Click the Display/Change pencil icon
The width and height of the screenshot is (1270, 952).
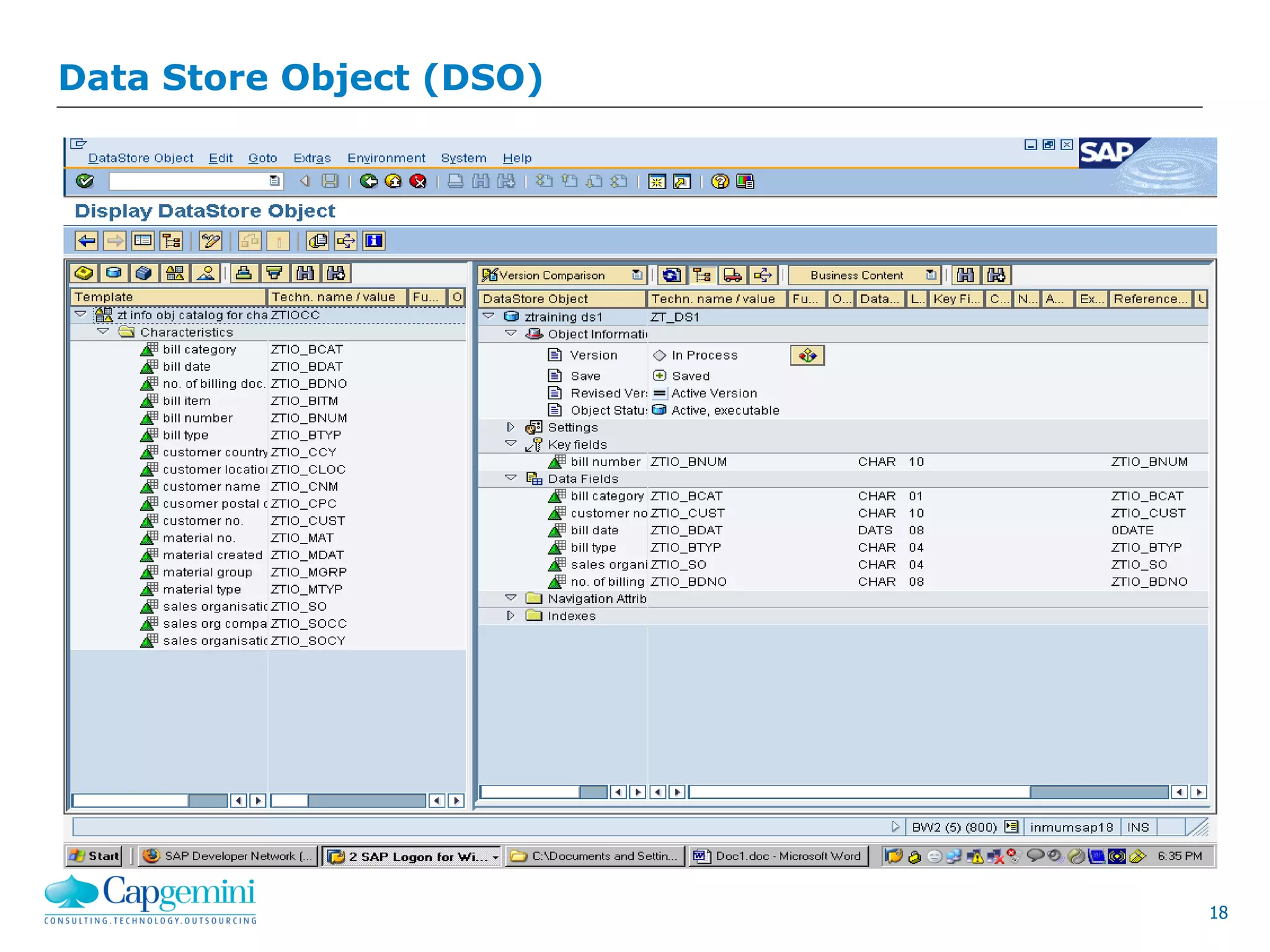tap(211, 240)
